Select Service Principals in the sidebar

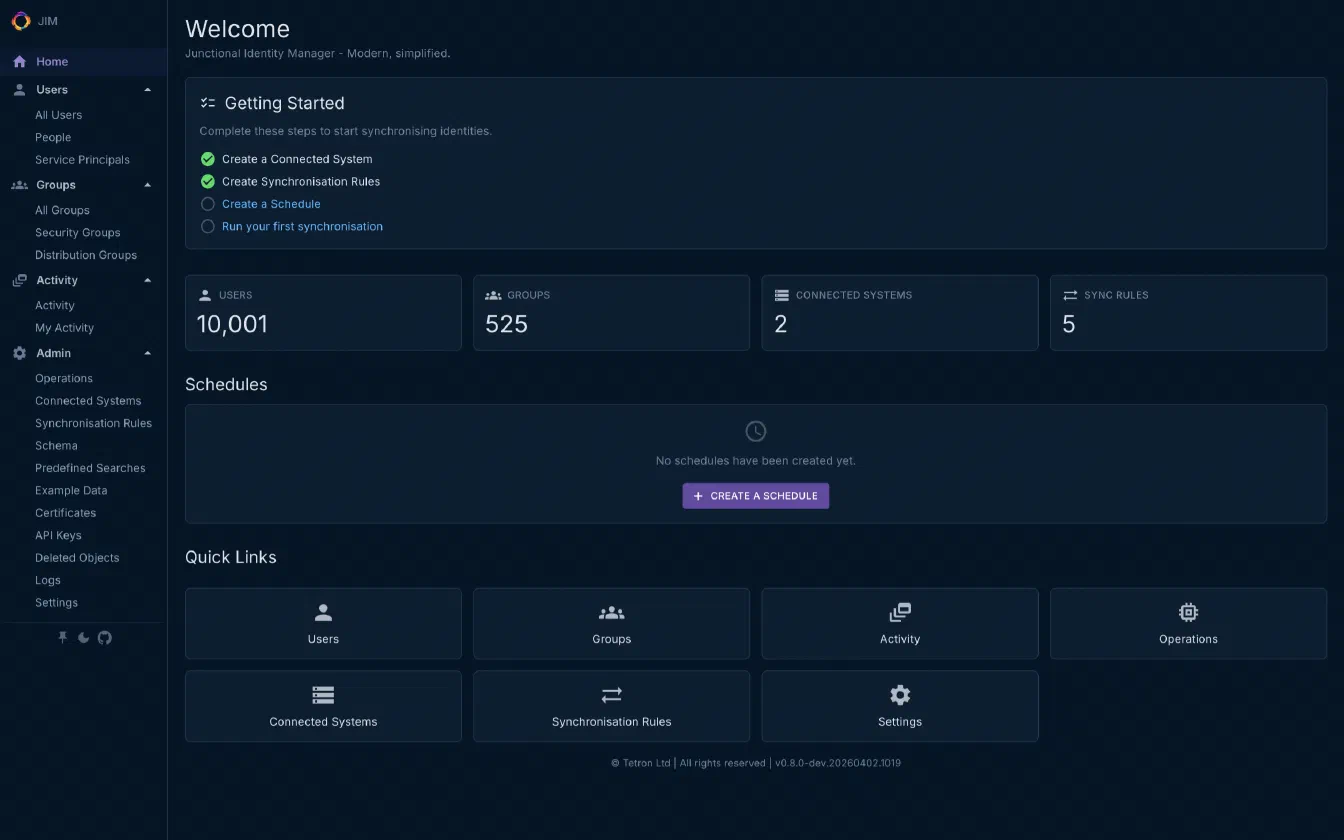point(82,159)
